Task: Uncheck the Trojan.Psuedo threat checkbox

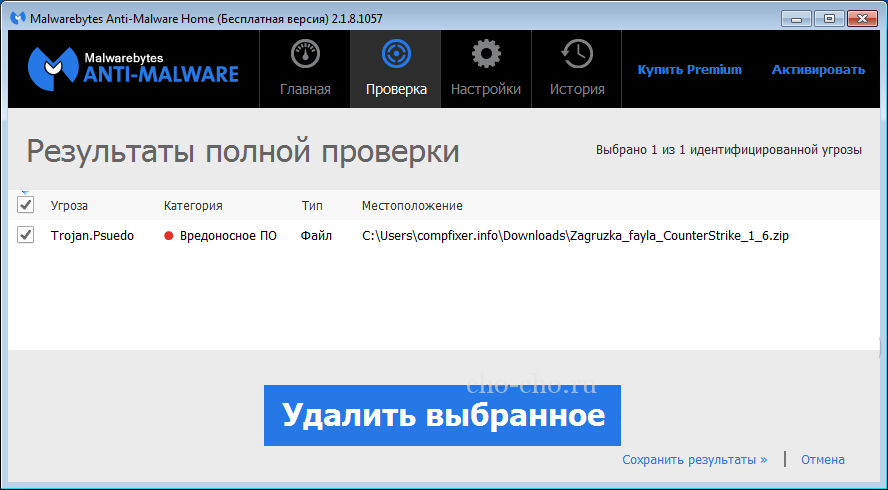Action: click(26, 235)
